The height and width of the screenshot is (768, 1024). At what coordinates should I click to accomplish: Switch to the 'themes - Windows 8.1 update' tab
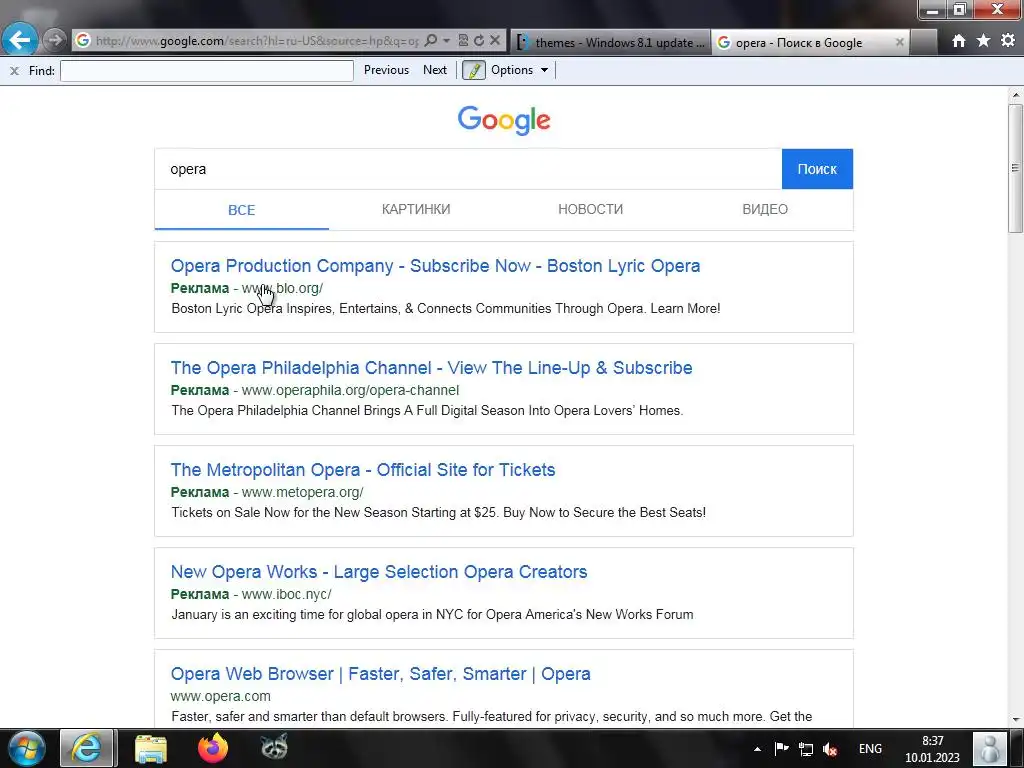click(x=611, y=42)
